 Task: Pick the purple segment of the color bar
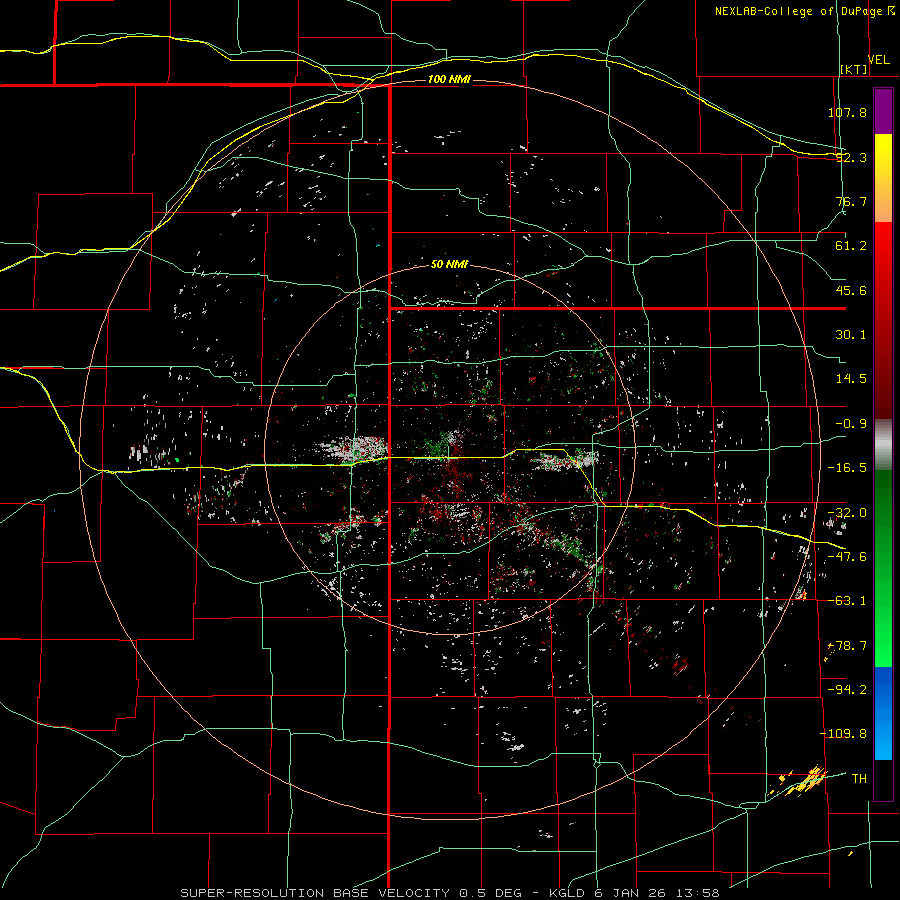[x=883, y=111]
